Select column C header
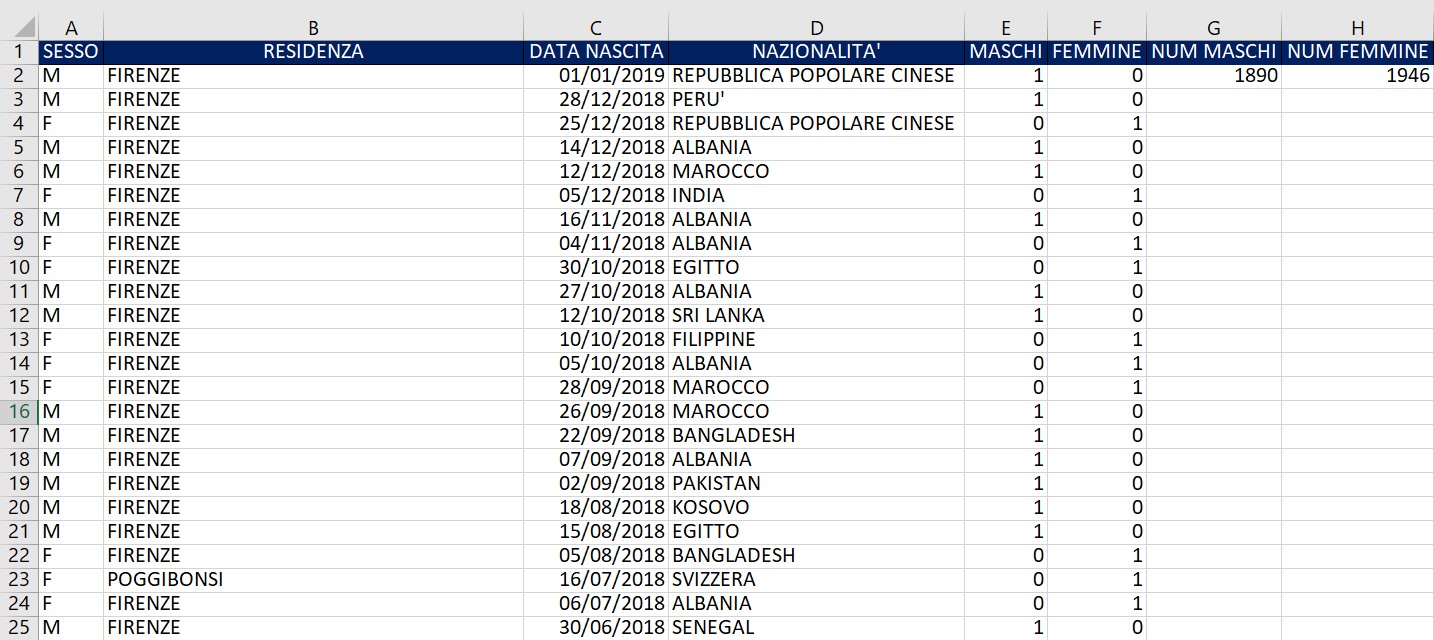 tap(596, 29)
